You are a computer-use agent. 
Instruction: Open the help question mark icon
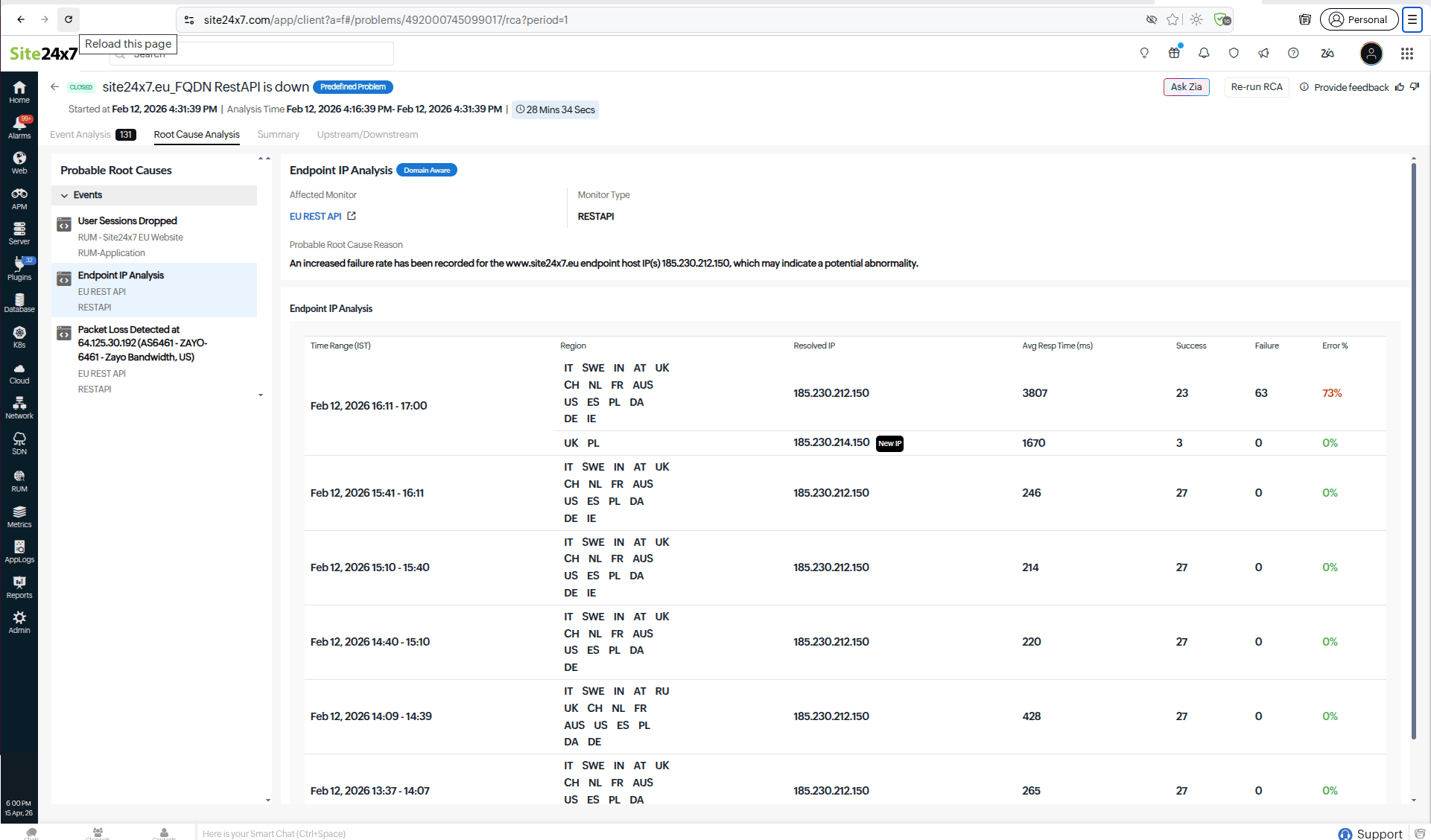click(x=1293, y=53)
